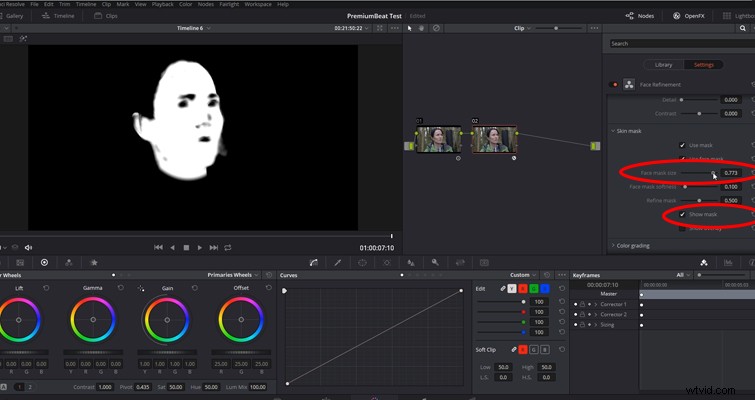Click the Timeline button
This screenshot has height=400, width=755.
[58, 16]
